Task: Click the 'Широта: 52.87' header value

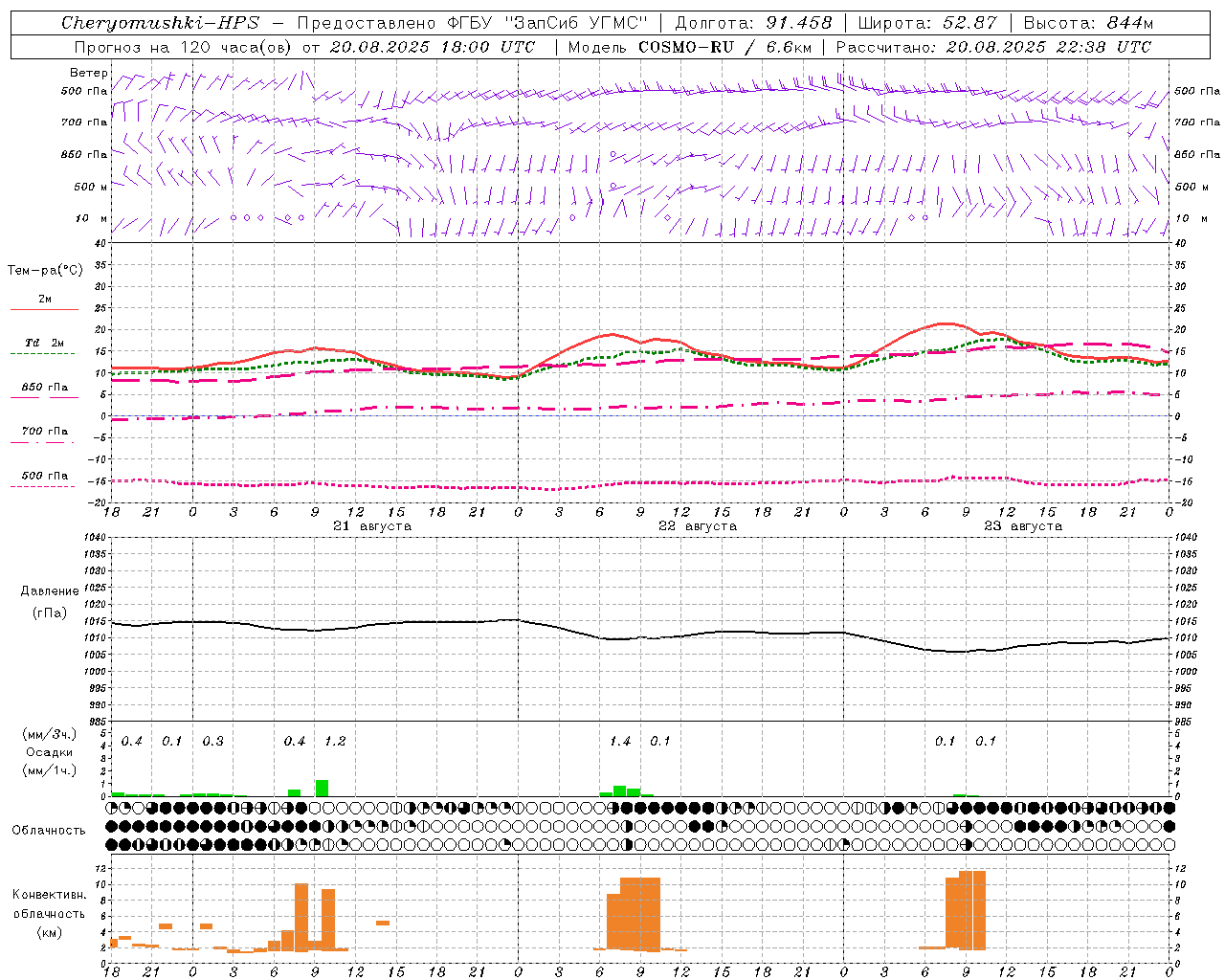Action: click(927, 23)
